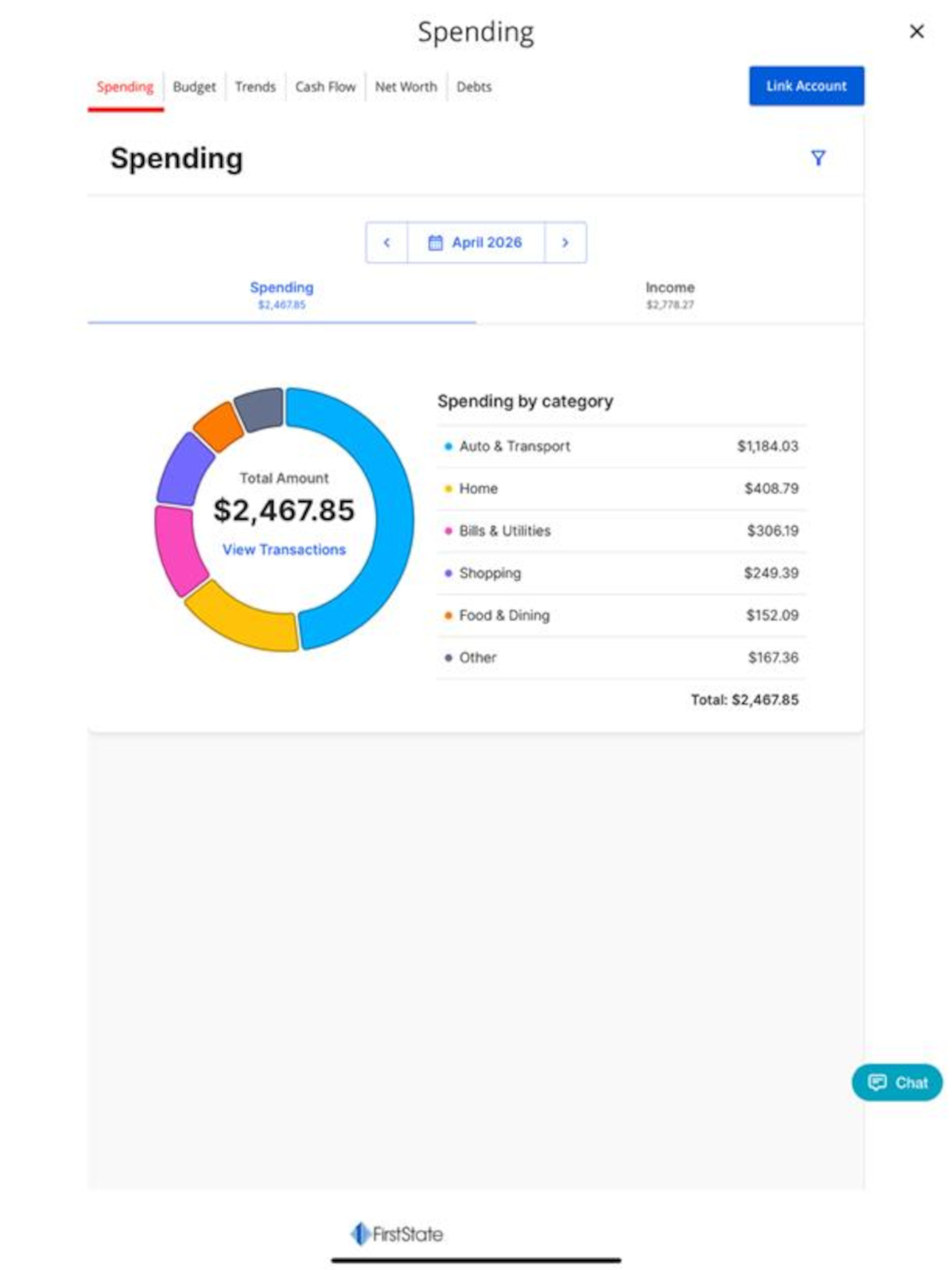Show the Spending $2,467.85 sub-tab
Screen dimensions: 952x1270
click(x=281, y=295)
